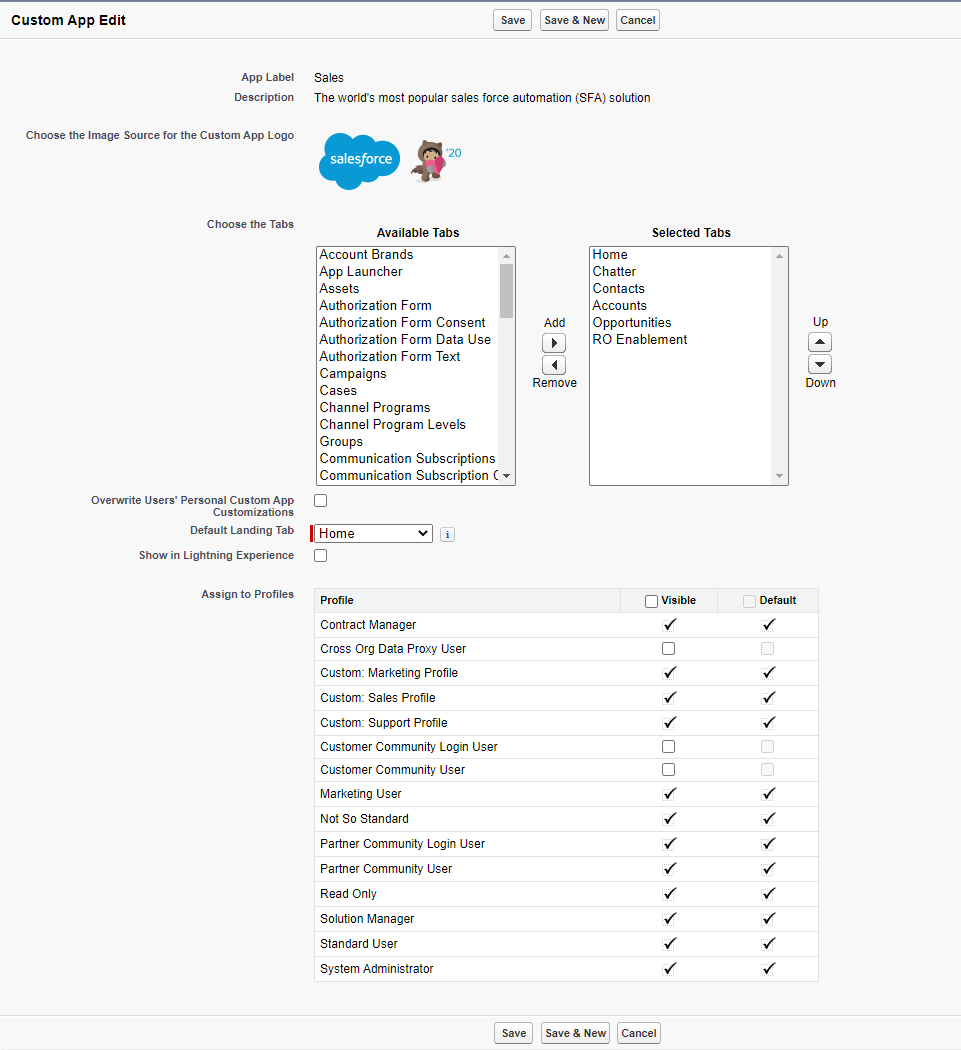Uncheck Visible for Standard User
The height and width of the screenshot is (1050, 961).
coord(669,944)
